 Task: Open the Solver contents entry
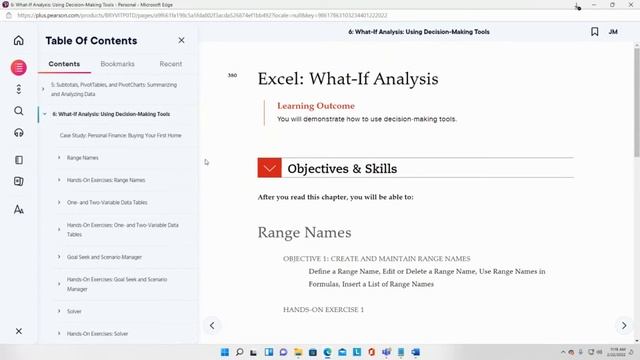click(74, 311)
